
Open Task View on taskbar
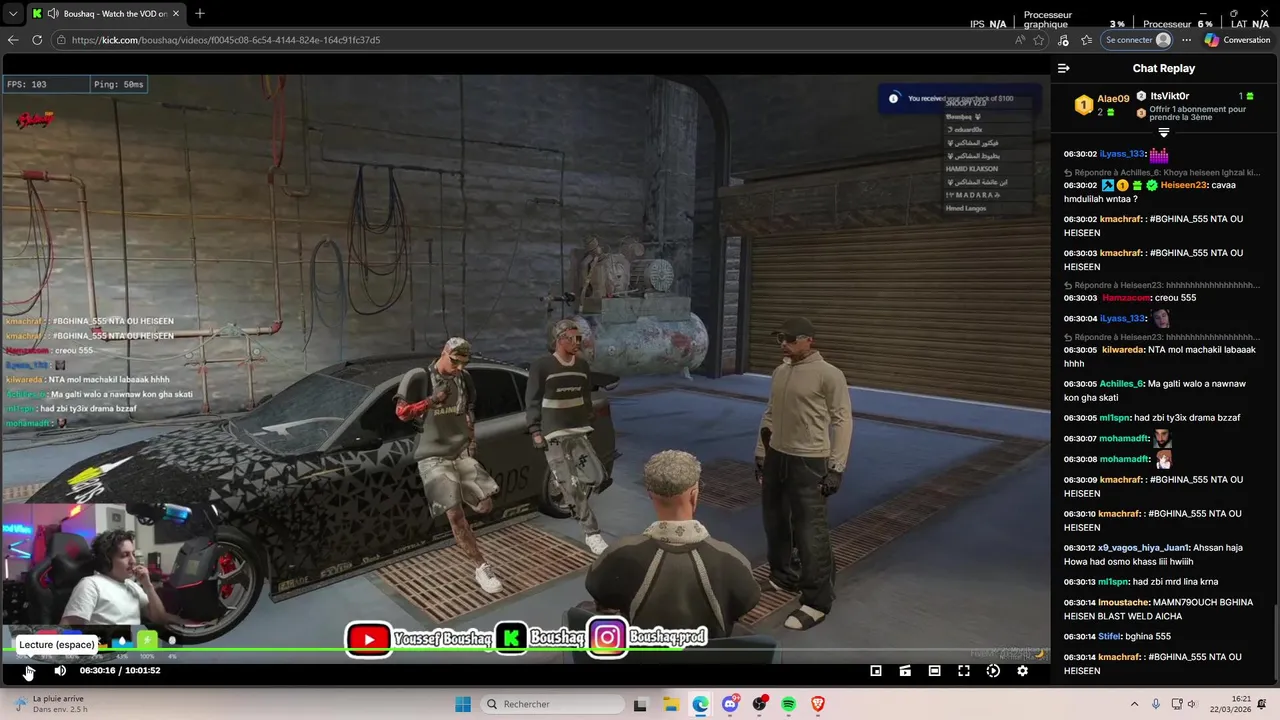[640, 704]
